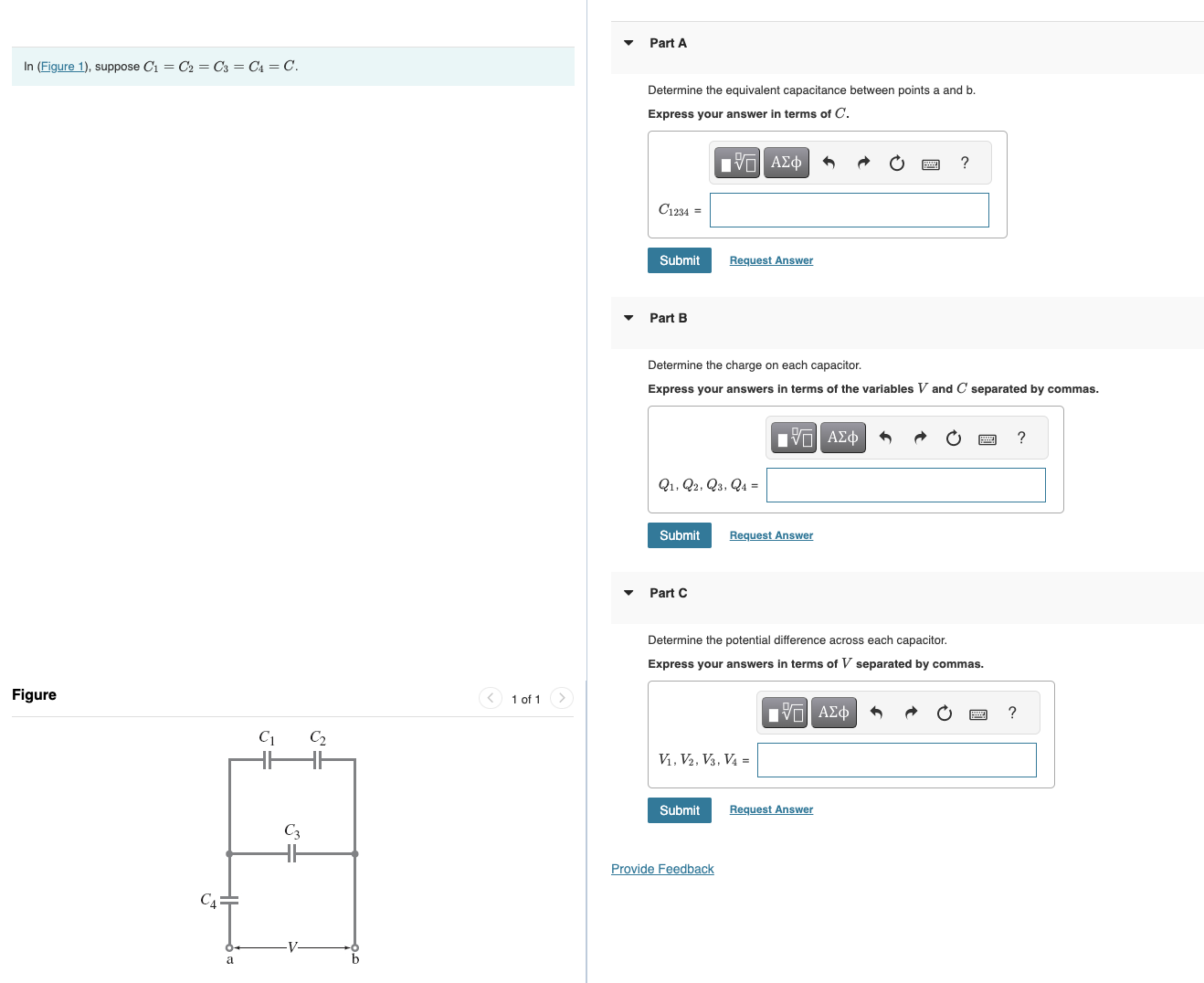Open keyboard shortcuts icon in Part C
Screen dimensions: 1204x983
coord(977,713)
